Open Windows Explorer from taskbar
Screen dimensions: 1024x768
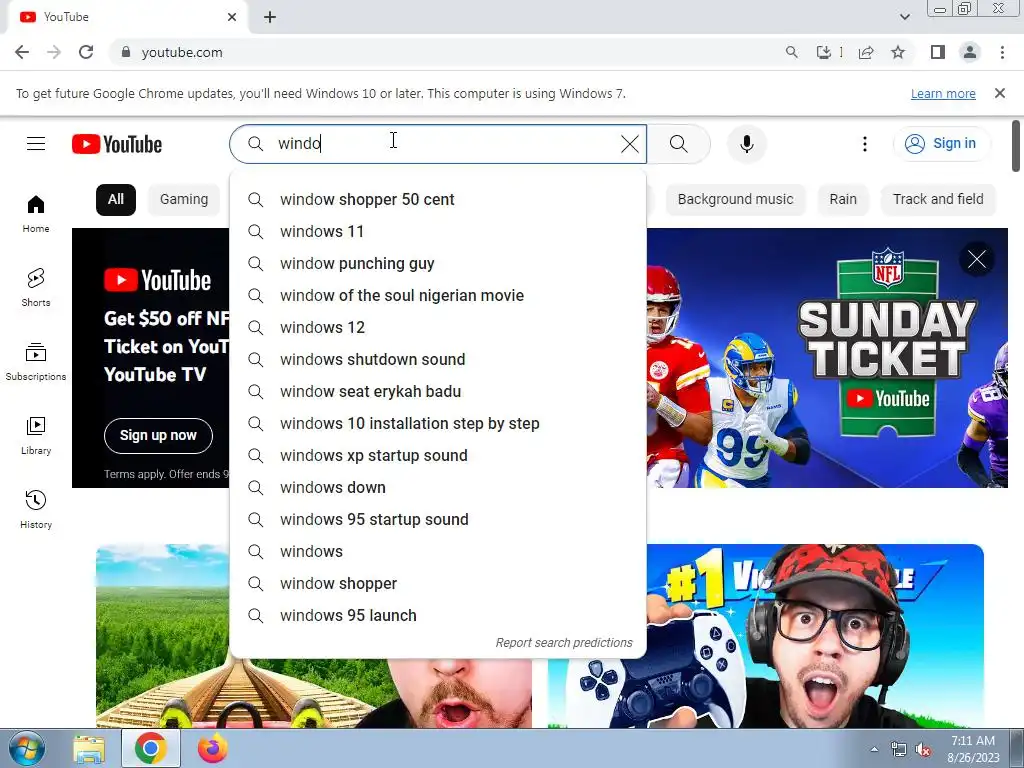89,748
